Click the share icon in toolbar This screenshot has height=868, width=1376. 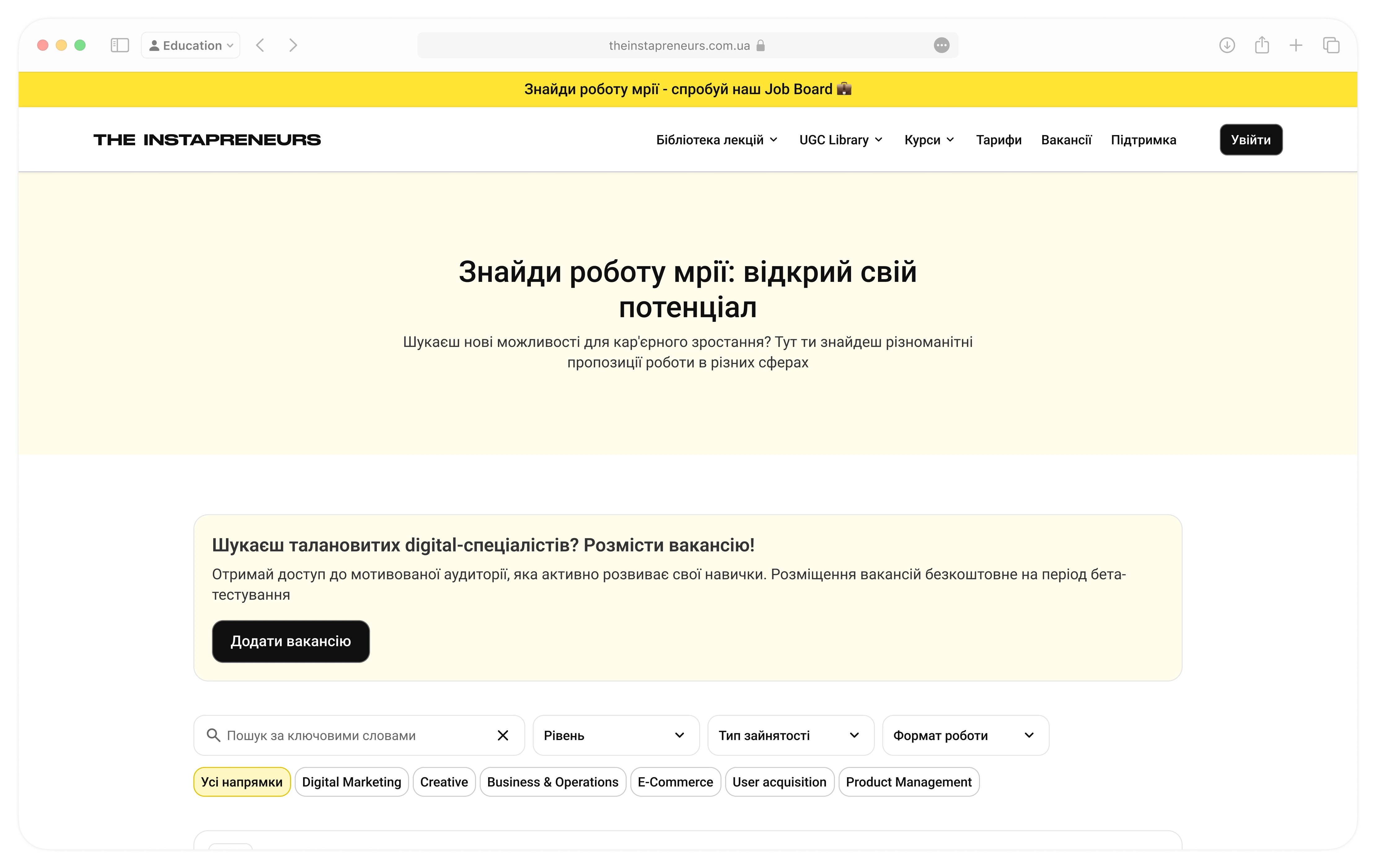point(1262,45)
